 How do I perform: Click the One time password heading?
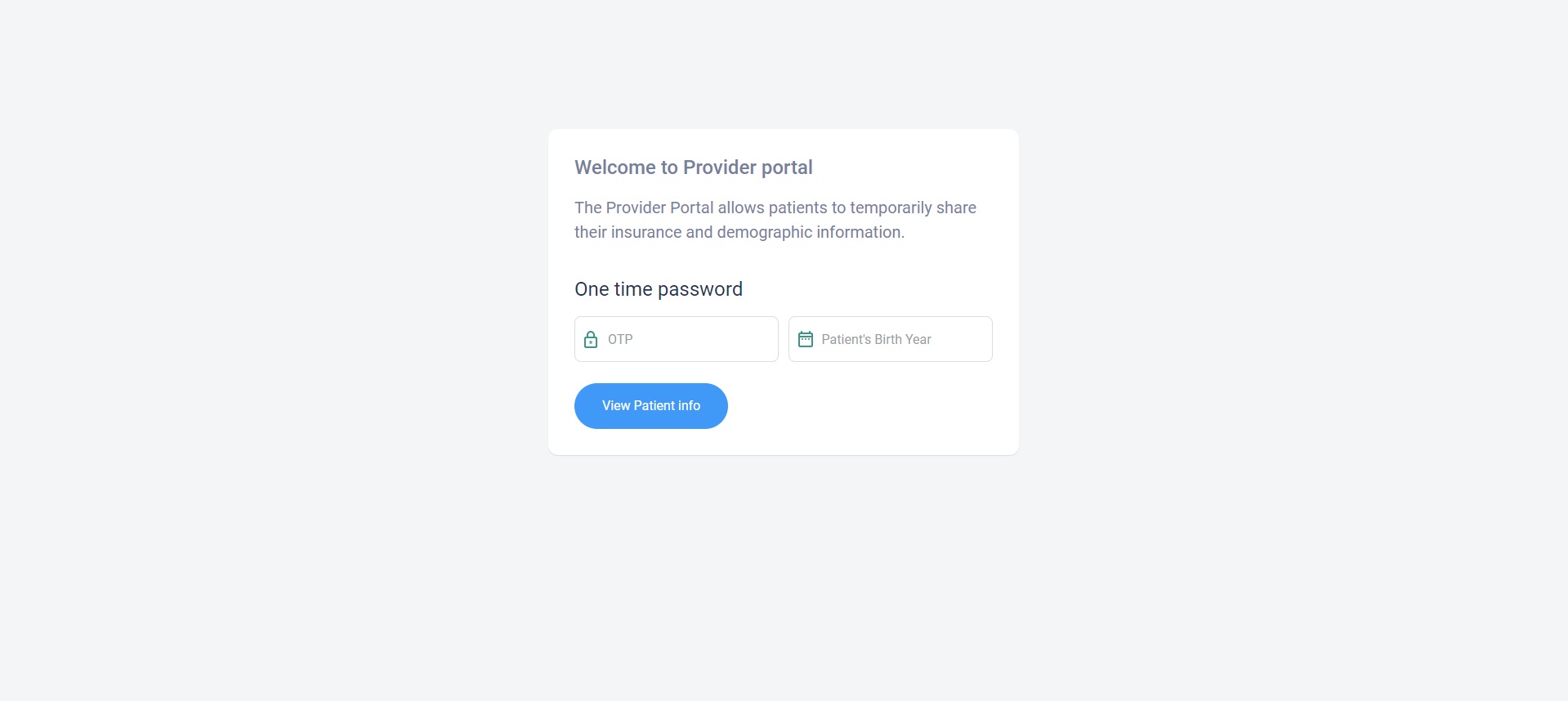point(659,288)
